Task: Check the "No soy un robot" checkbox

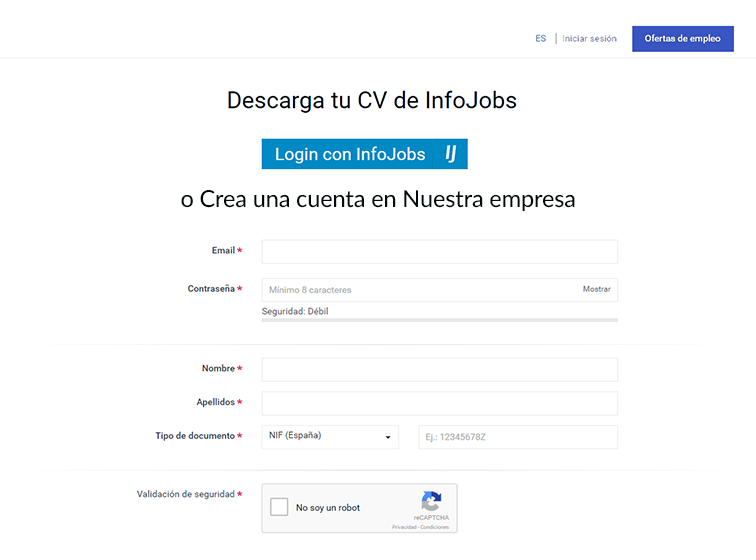Action: coord(279,507)
